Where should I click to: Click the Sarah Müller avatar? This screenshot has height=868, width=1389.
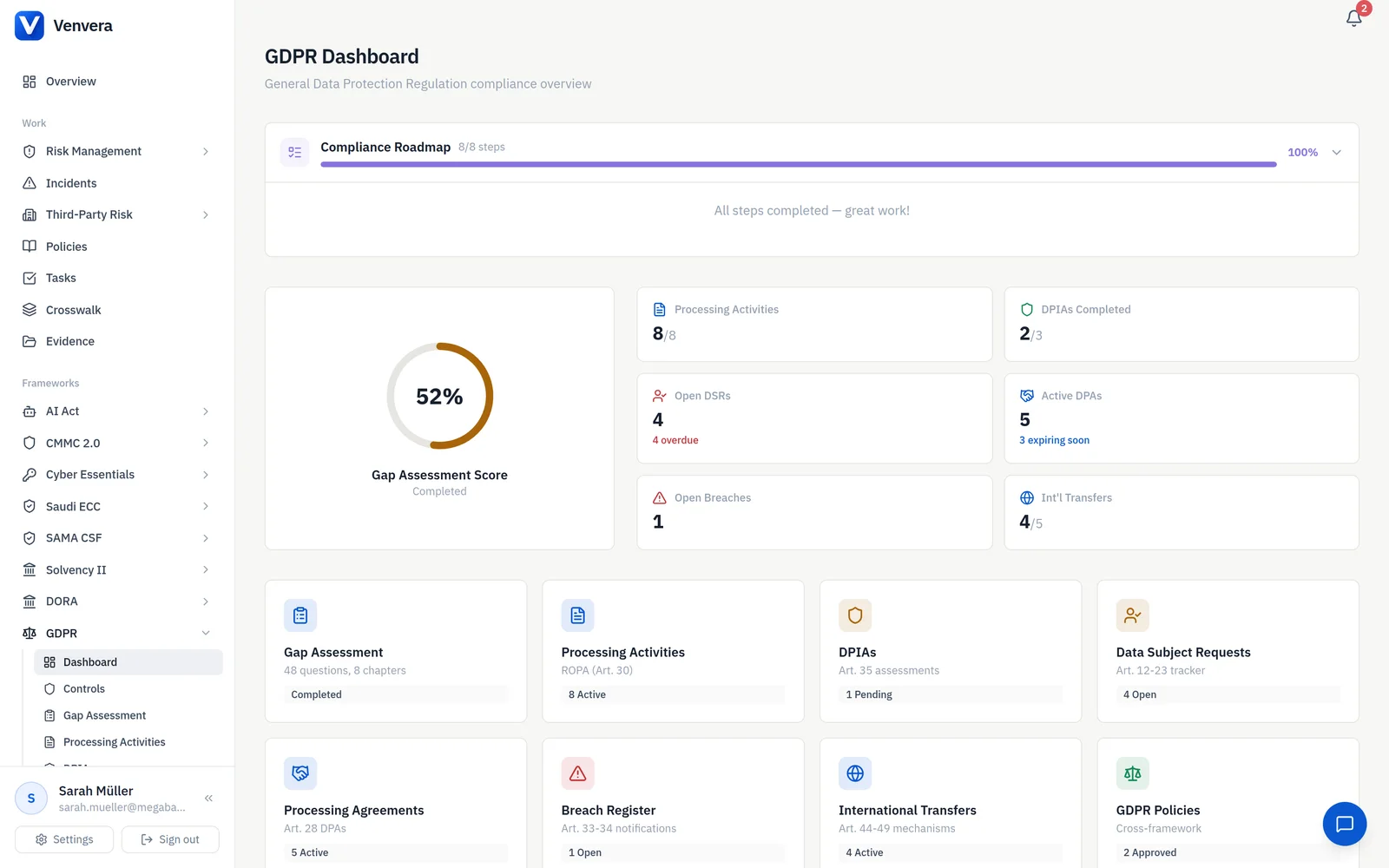pyautogui.click(x=31, y=799)
